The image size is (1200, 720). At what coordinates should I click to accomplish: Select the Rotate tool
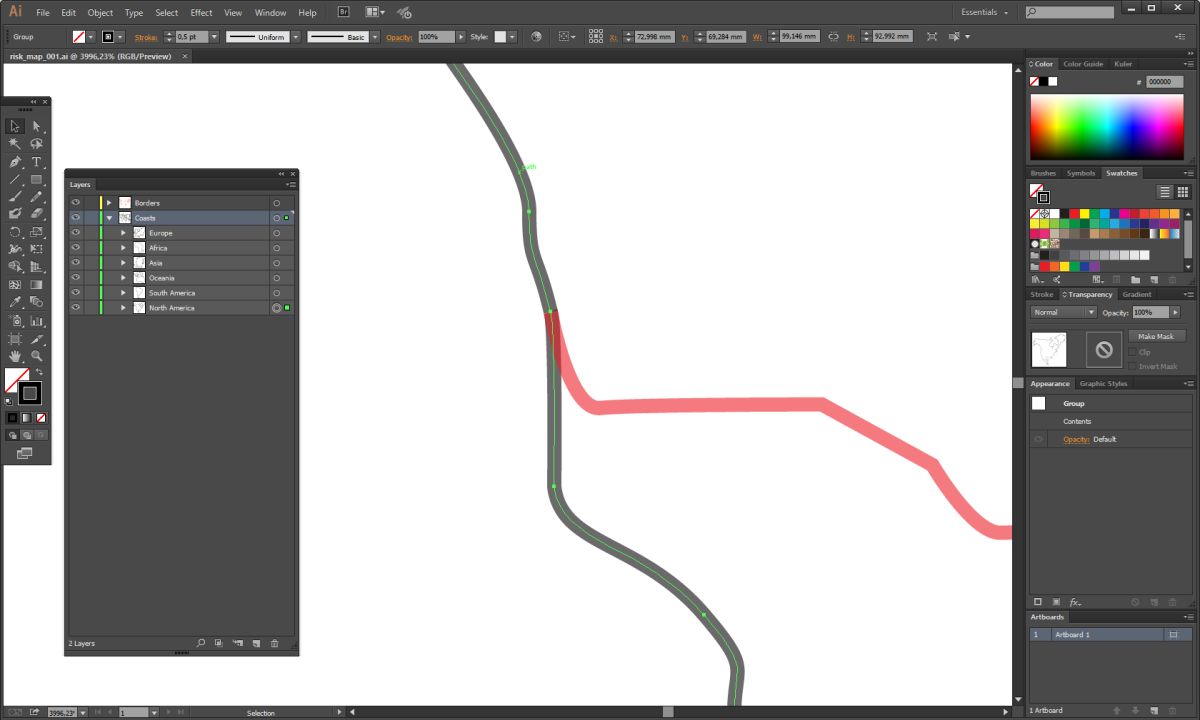tap(15, 232)
